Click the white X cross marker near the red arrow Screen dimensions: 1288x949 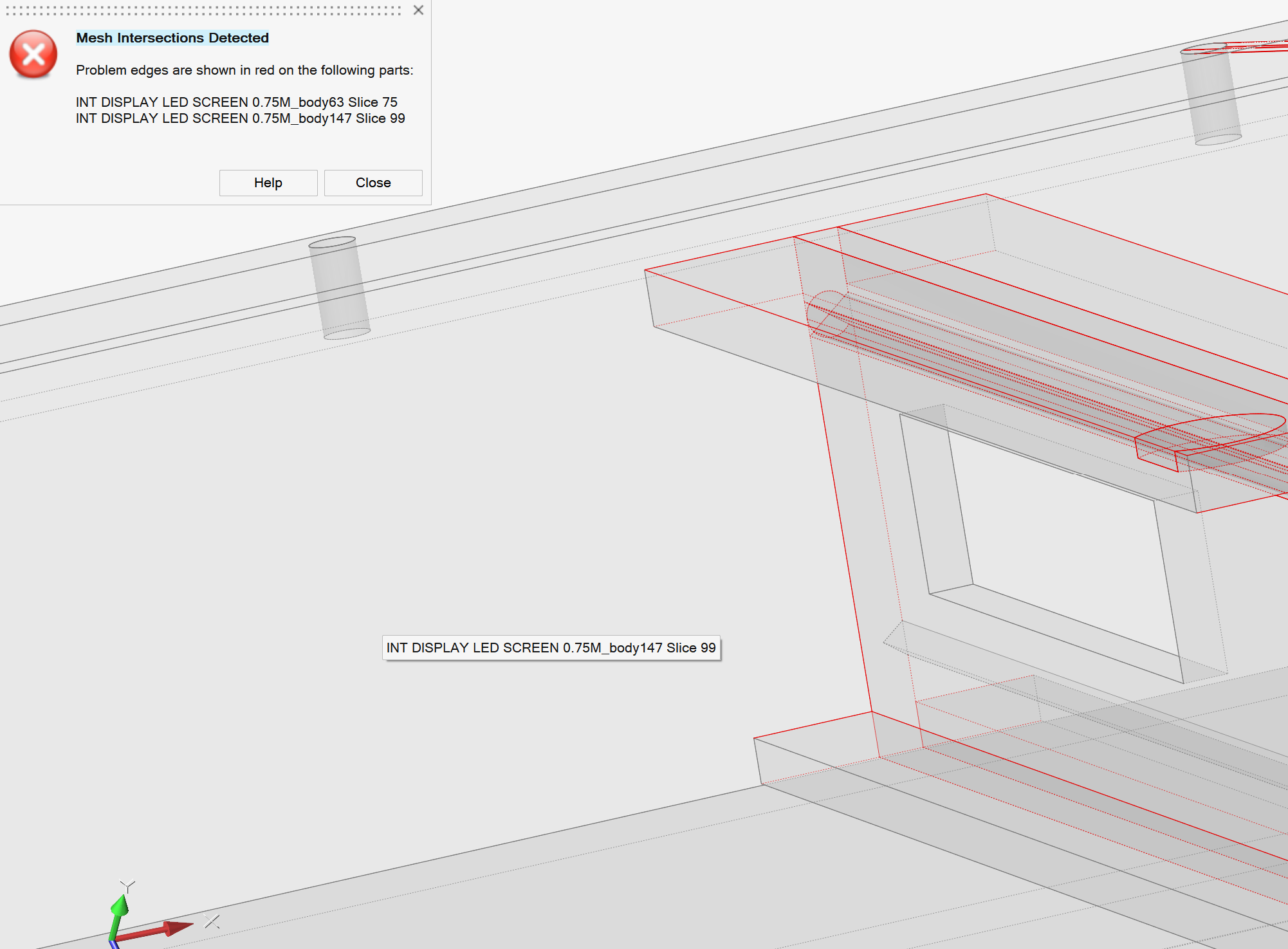coord(210,920)
